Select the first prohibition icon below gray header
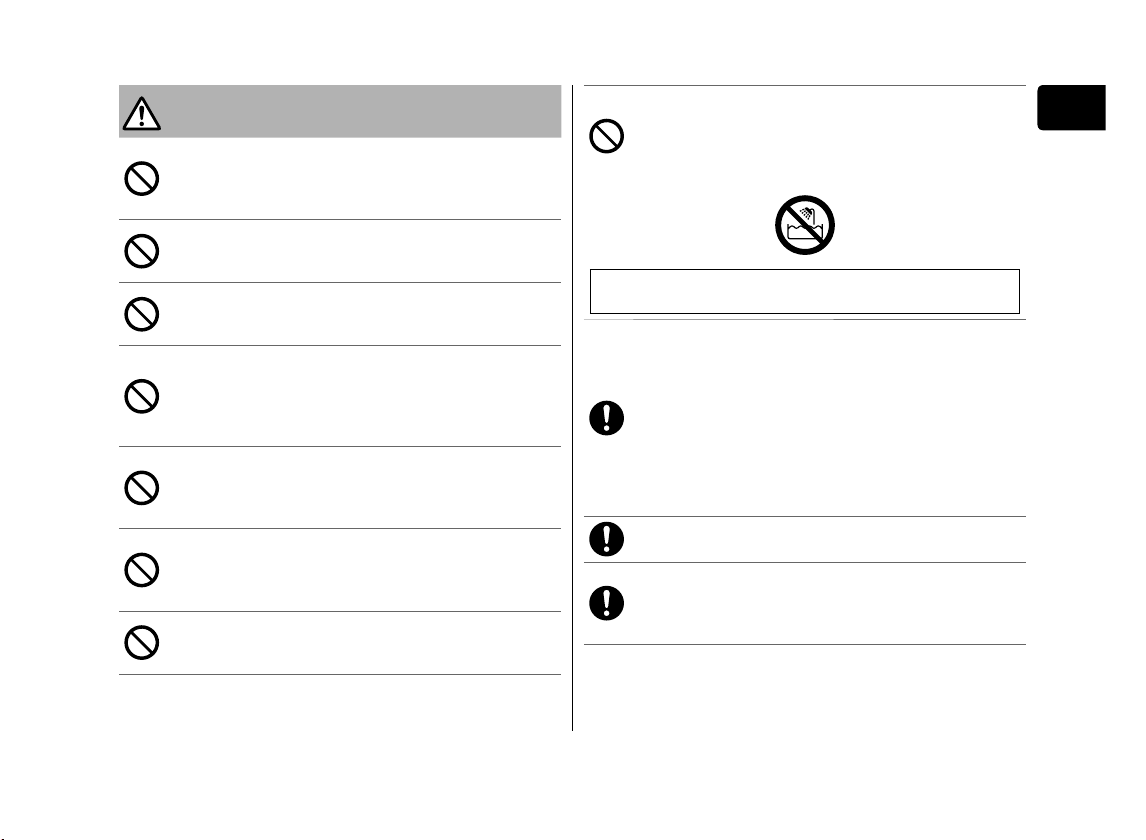Image resolution: width=1146 pixels, height=840 pixels. (x=142, y=178)
